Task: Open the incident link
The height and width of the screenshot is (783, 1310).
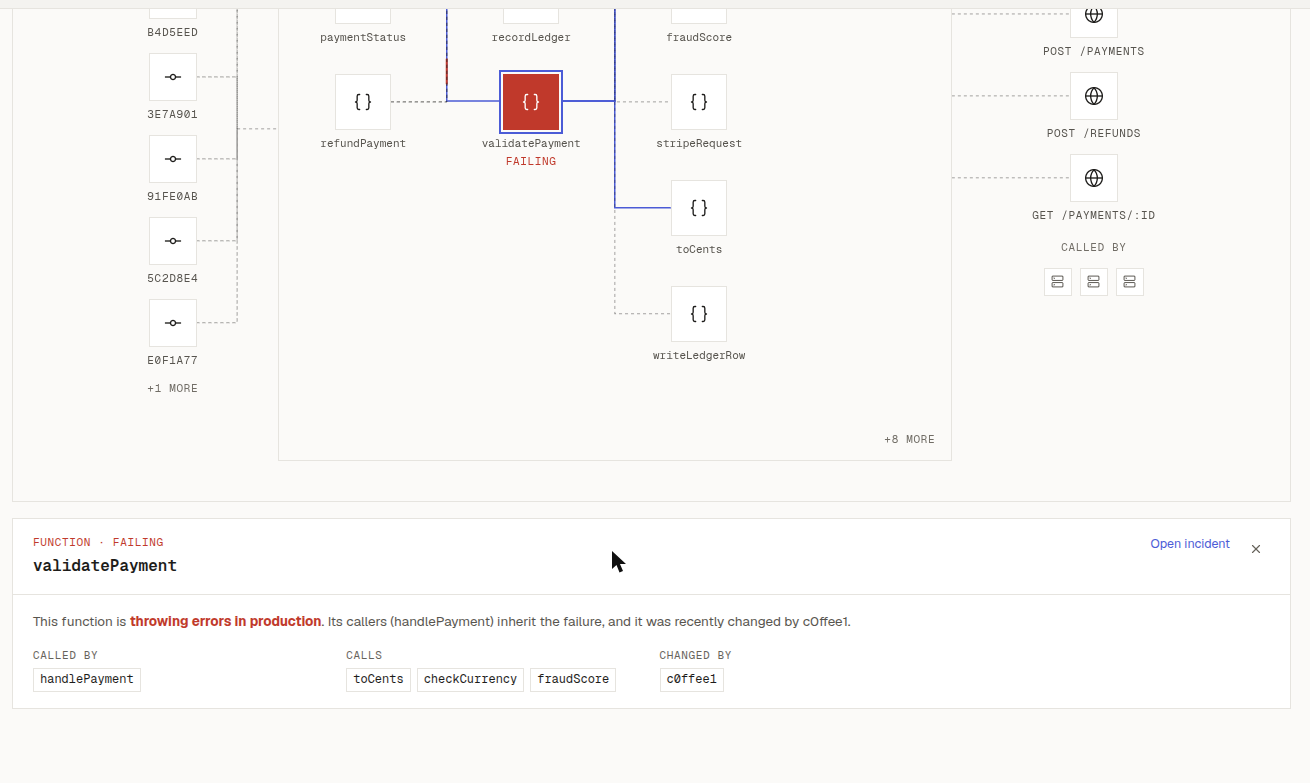Action: 1190,544
